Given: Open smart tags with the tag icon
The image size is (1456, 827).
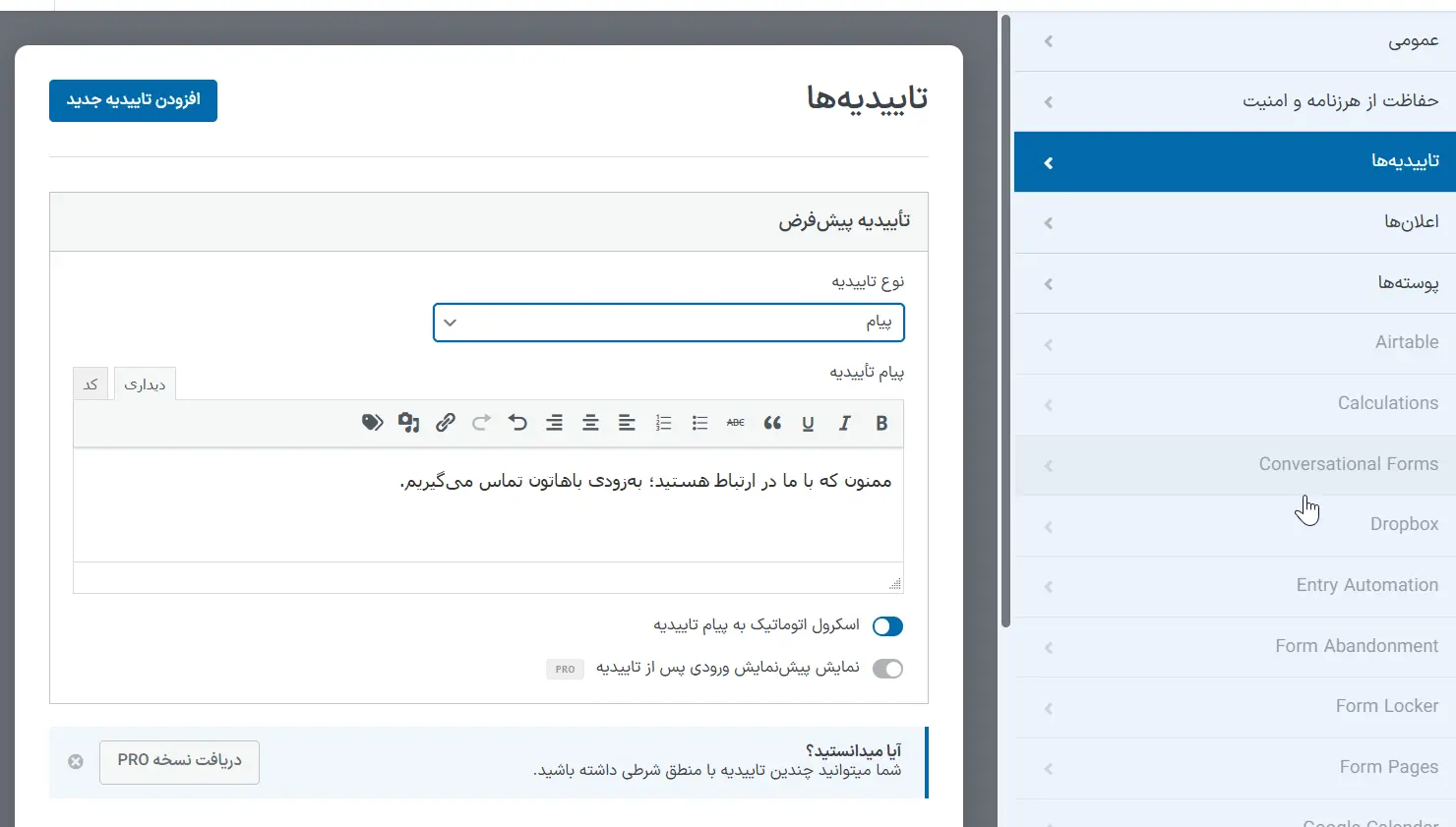Looking at the screenshot, I should [x=372, y=423].
